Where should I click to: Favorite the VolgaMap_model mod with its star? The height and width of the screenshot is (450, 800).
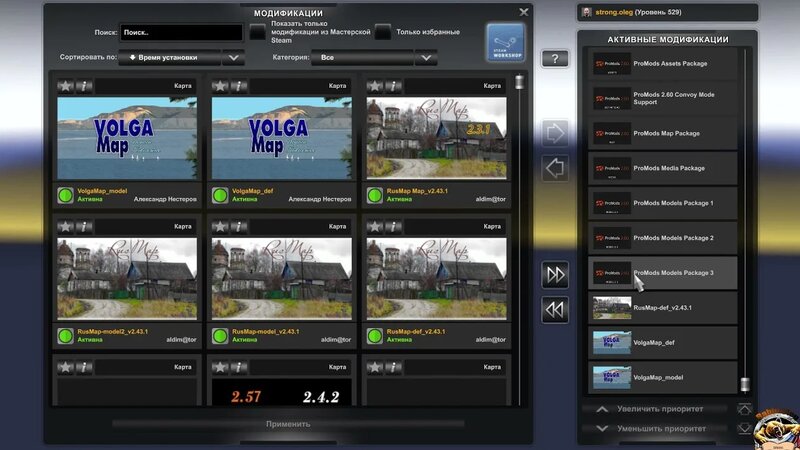coord(65,86)
